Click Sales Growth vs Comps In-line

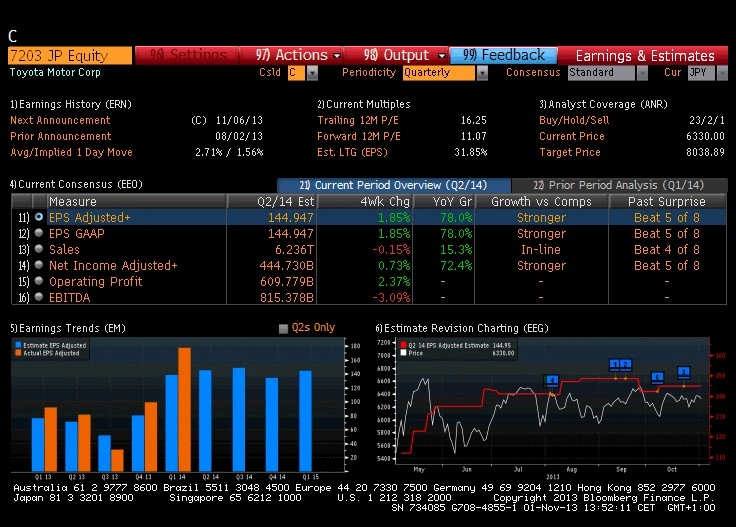(541, 250)
